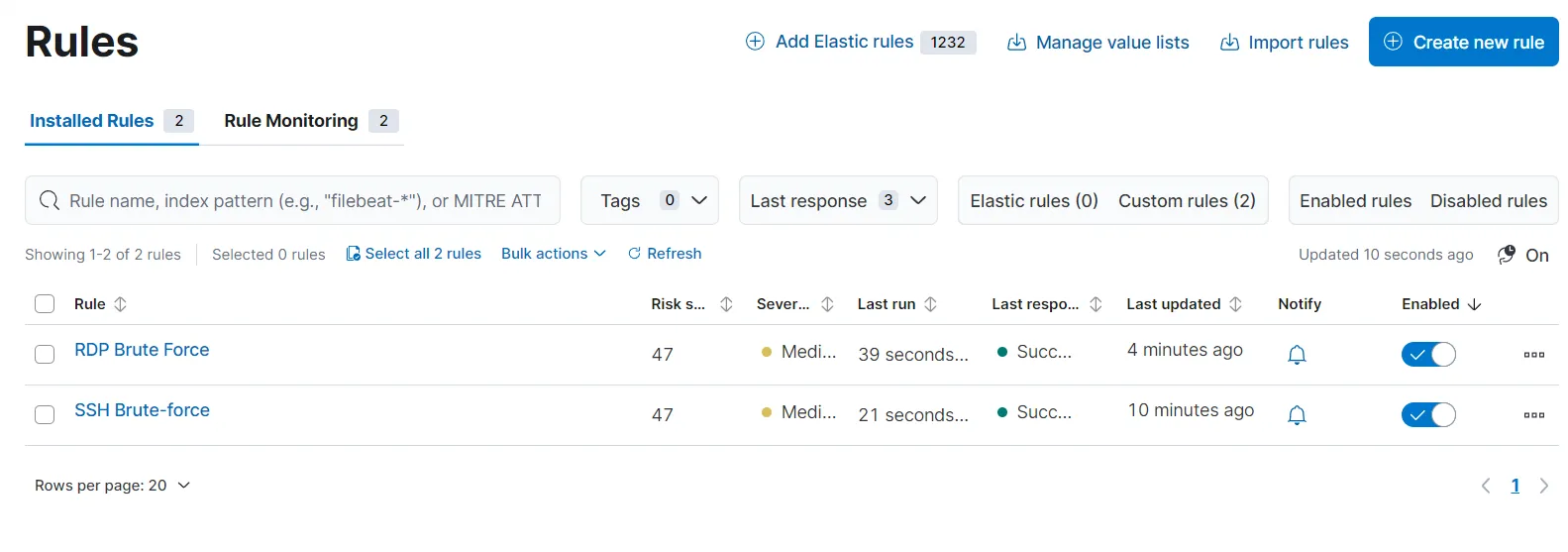Click the Enabled column descending sort arrow
This screenshot has height=552, width=1568.
[1474, 304]
